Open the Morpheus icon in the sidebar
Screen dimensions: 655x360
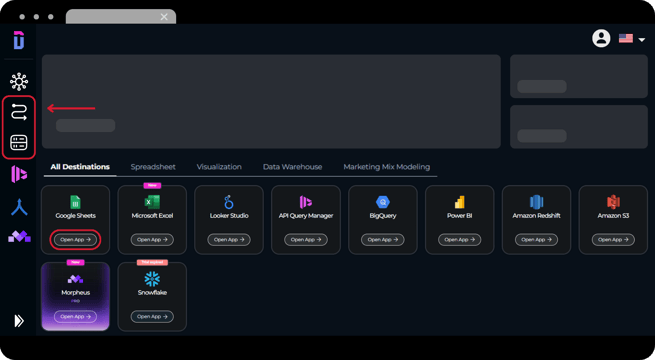pos(19,236)
